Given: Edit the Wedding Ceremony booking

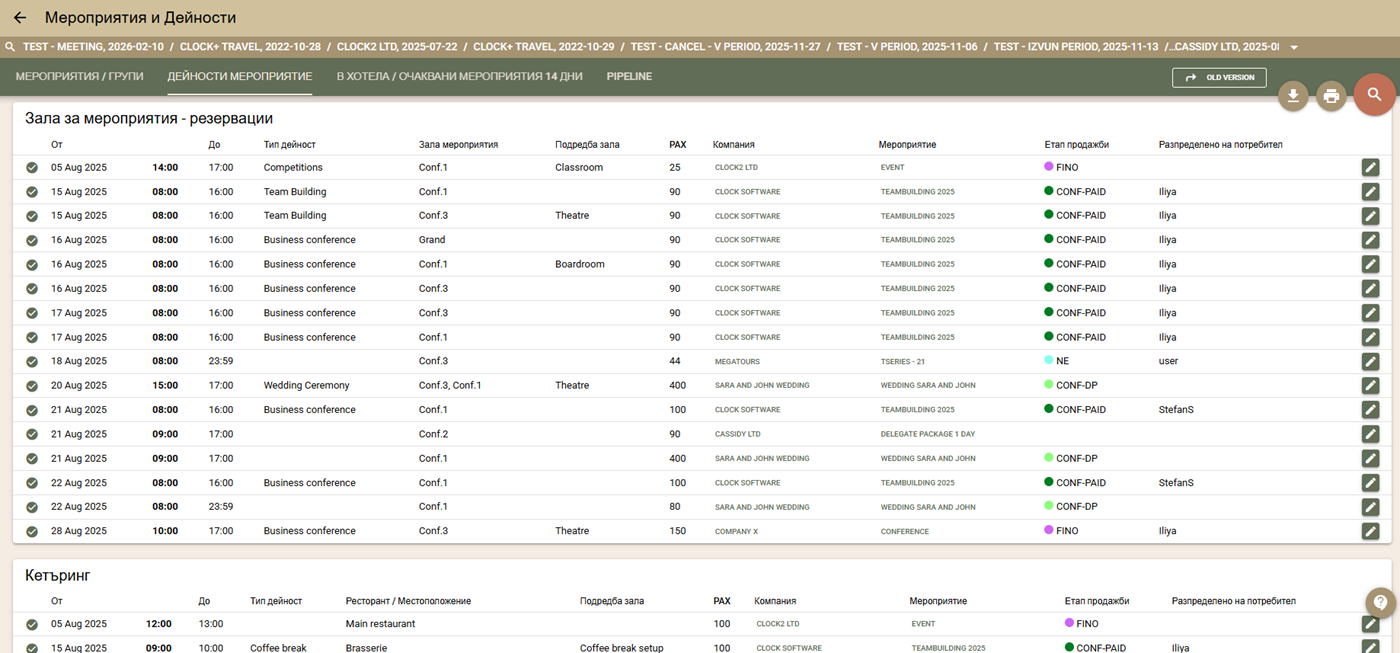Looking at the screenshot, I should (1370, 385).
